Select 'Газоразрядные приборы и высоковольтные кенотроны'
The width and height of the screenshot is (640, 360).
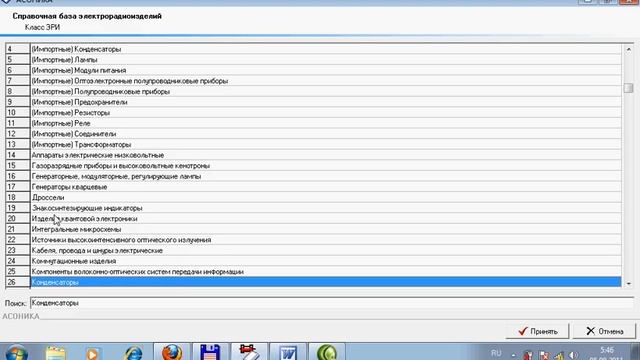tap(326, 166)
